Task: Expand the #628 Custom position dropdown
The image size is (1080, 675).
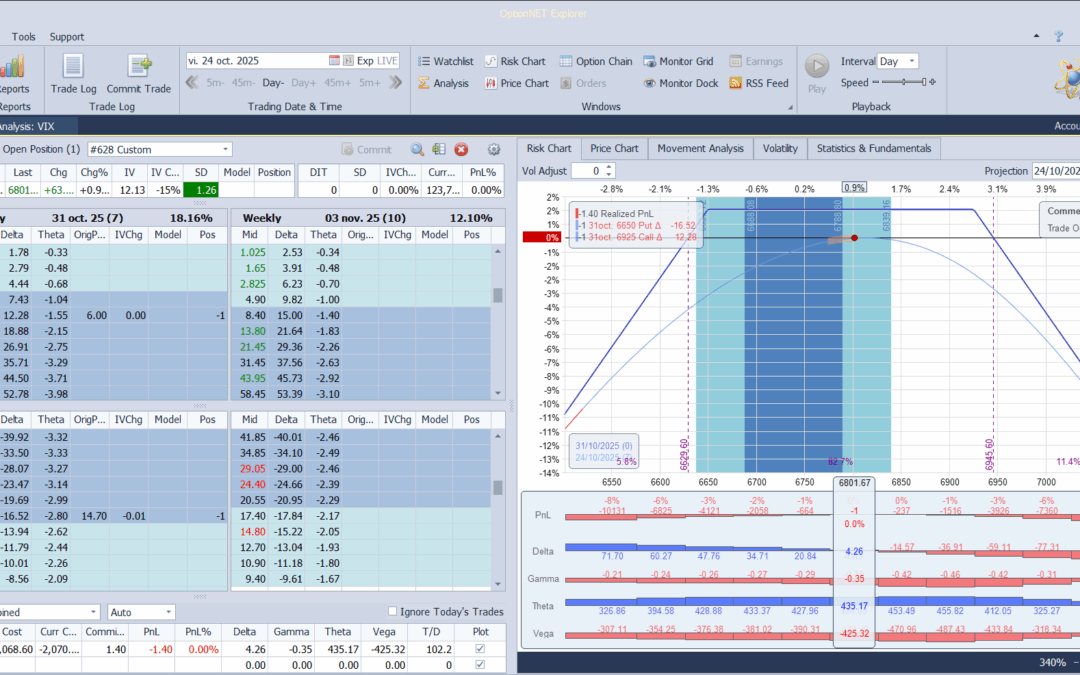Action: (x=225, y=149)
